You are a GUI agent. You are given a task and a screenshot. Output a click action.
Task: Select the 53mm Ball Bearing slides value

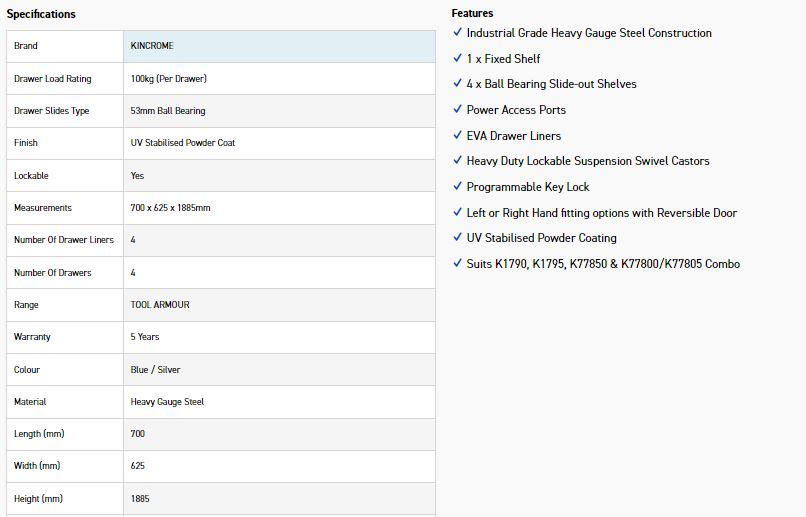168,111
